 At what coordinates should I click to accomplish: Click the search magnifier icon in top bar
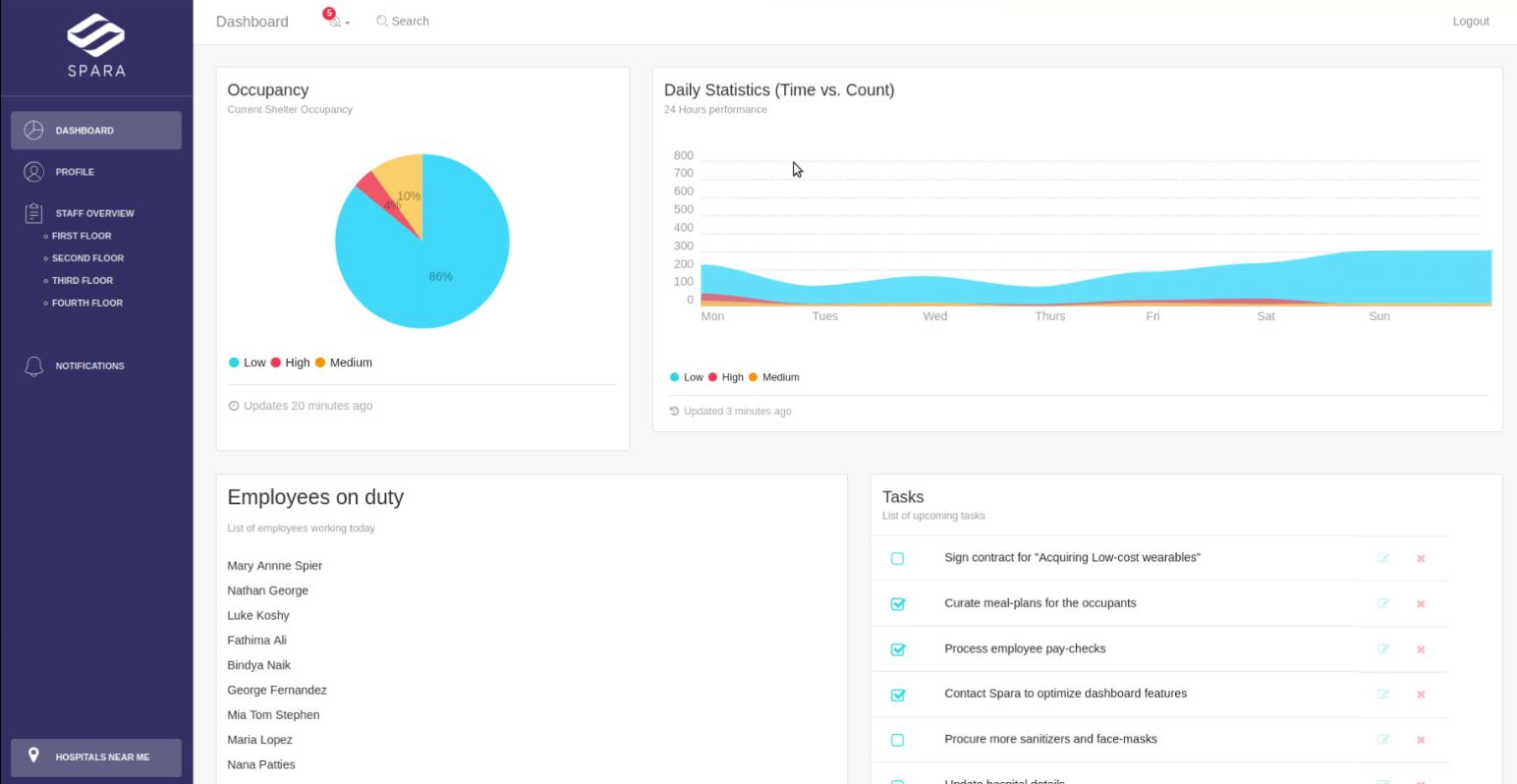tap(382, 21)
